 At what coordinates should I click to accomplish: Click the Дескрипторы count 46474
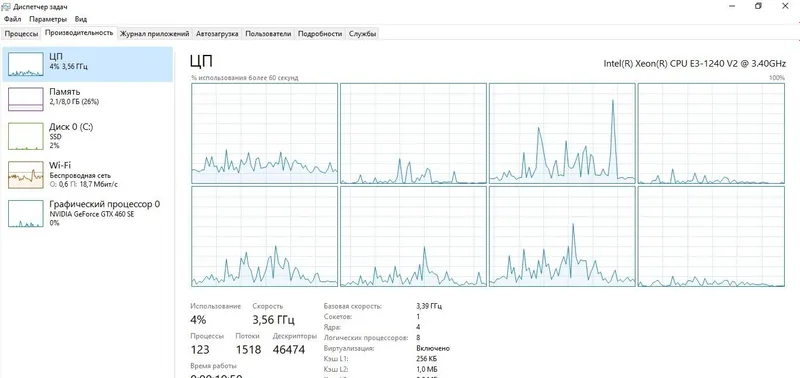coord(289,349)
